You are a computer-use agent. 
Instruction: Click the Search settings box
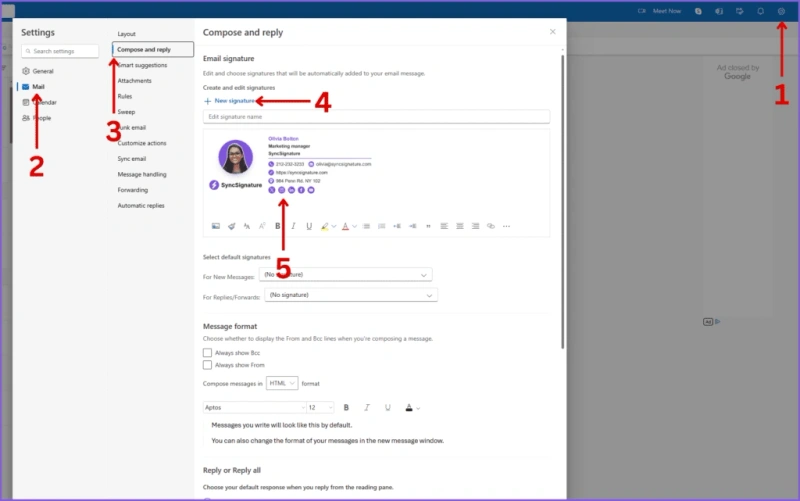(x=60, y=51)
